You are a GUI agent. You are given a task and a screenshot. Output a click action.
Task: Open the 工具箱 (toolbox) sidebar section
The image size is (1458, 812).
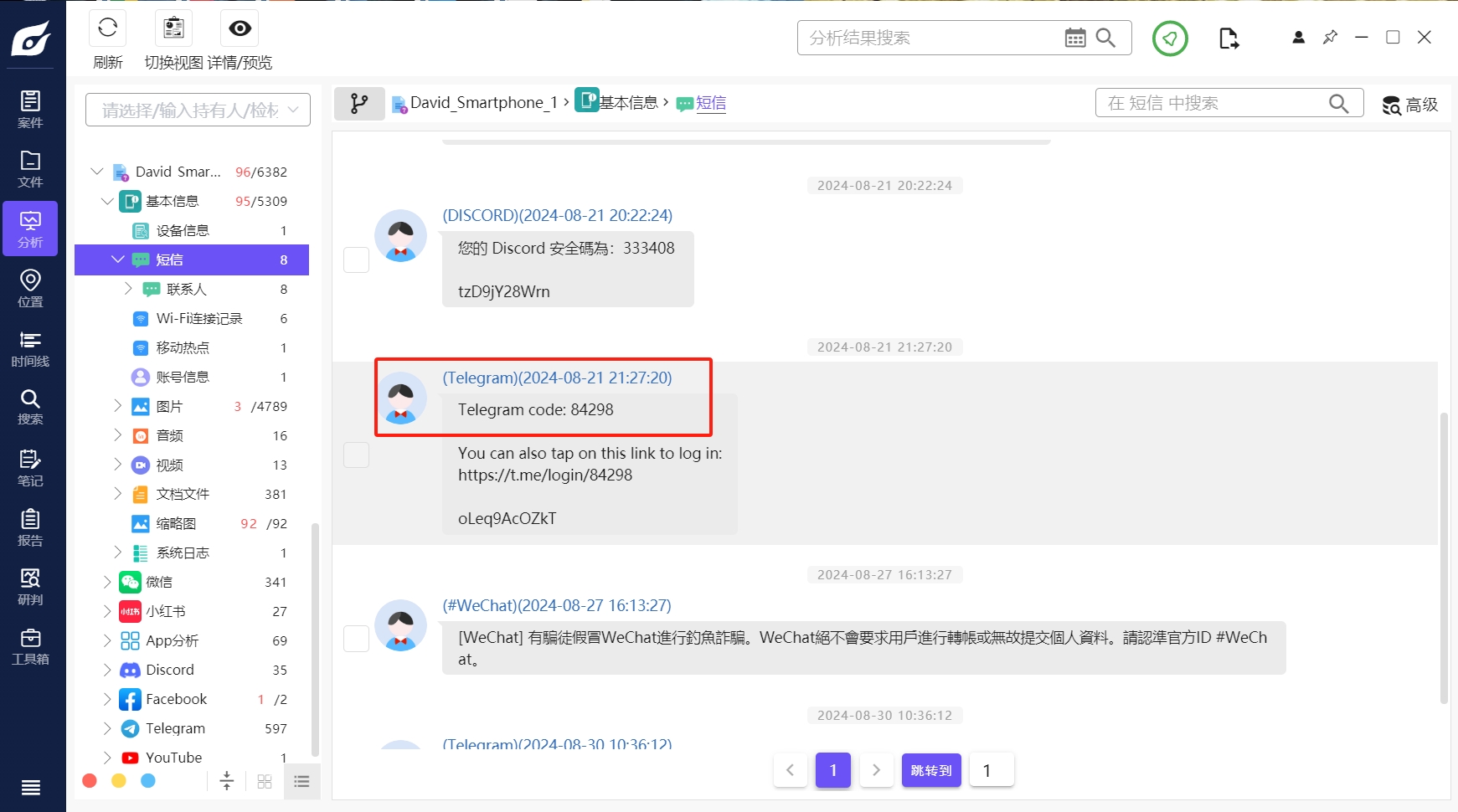point(30,647)
